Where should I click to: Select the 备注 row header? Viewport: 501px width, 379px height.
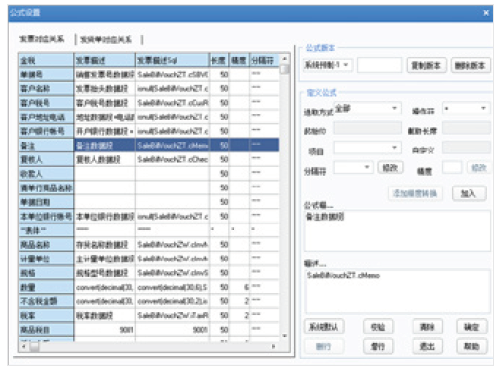[x=46, y=145]
